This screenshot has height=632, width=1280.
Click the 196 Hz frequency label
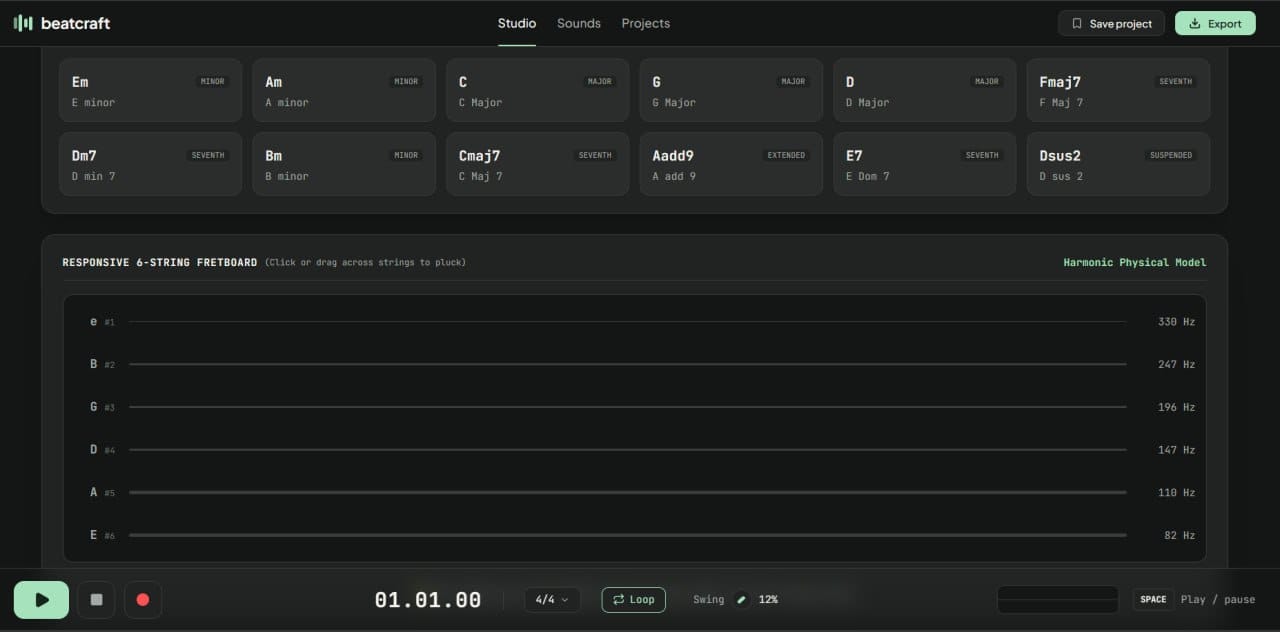1176,407
